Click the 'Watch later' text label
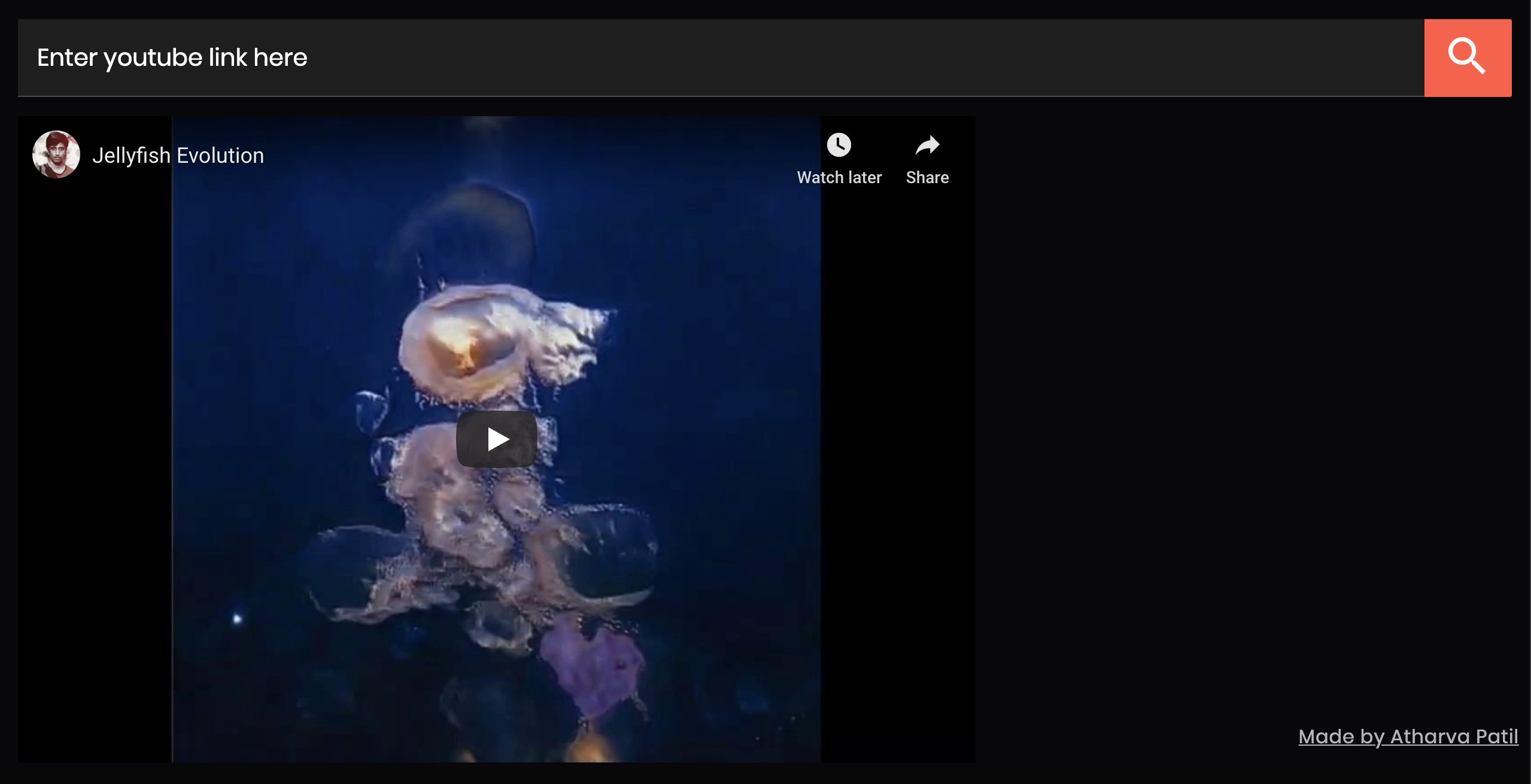This screenshot has height=784, width=1531. click(x=839, y=178)
